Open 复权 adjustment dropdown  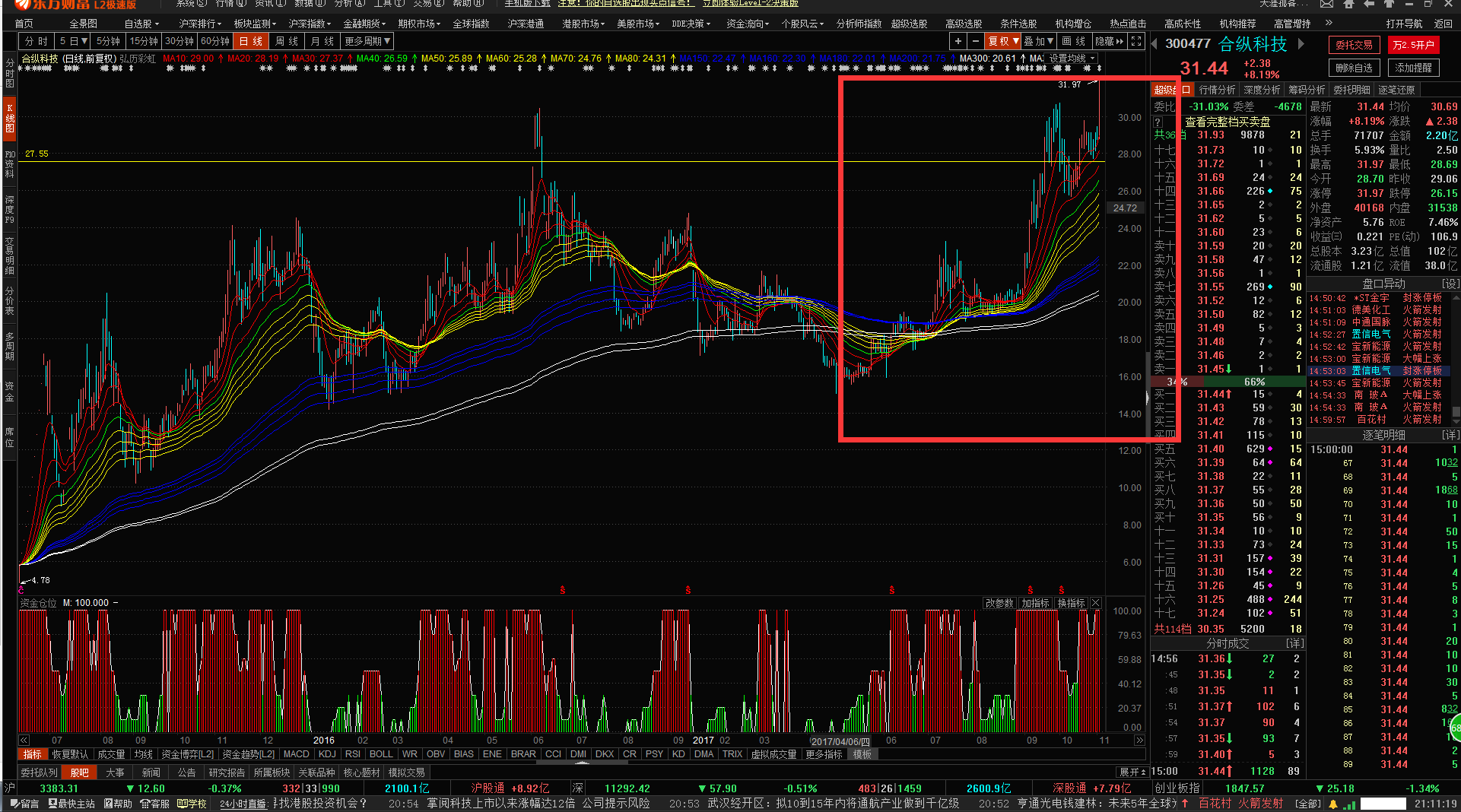point(1003,41)
